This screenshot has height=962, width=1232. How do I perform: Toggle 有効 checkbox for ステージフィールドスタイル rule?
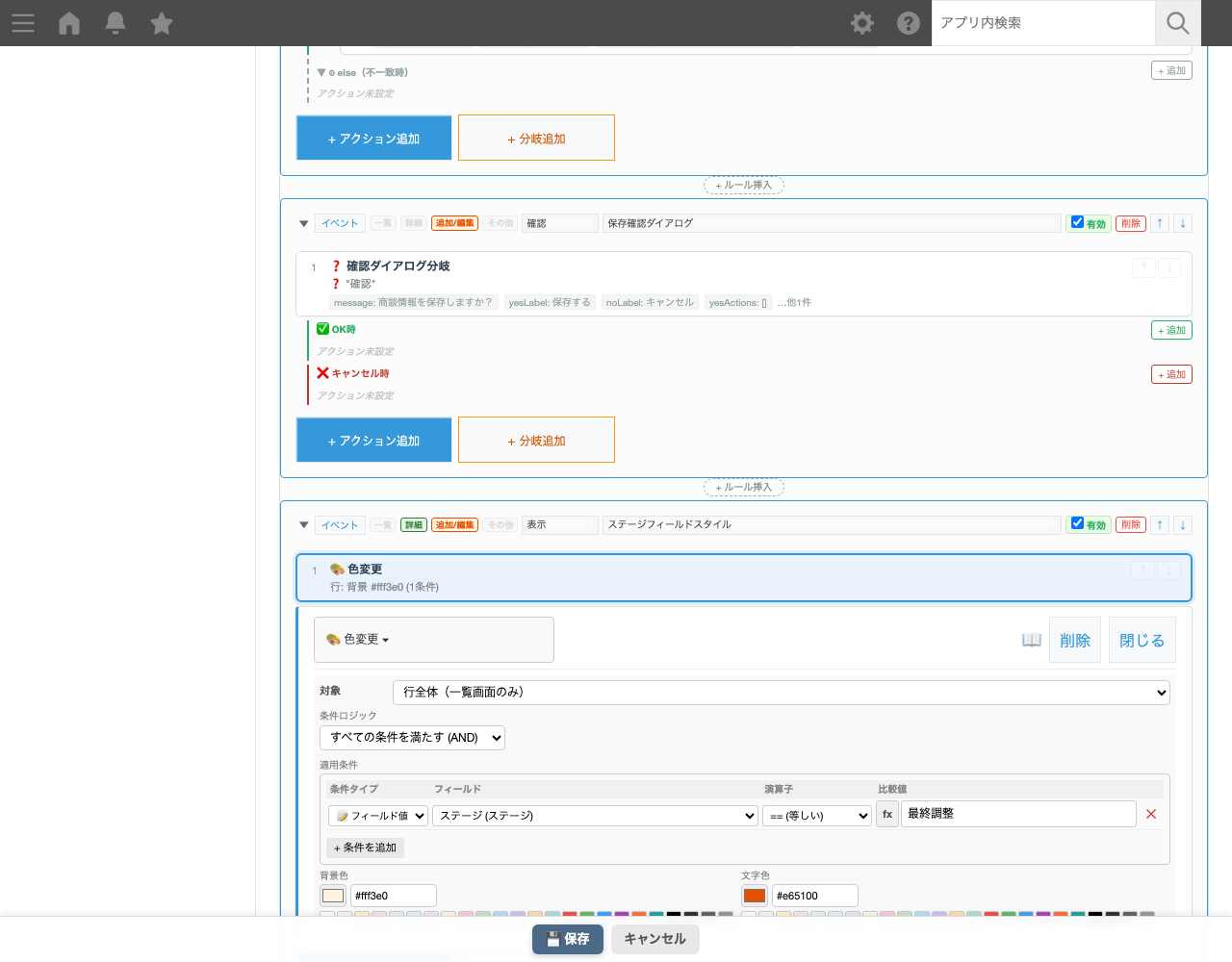[x=1078, y=524]
